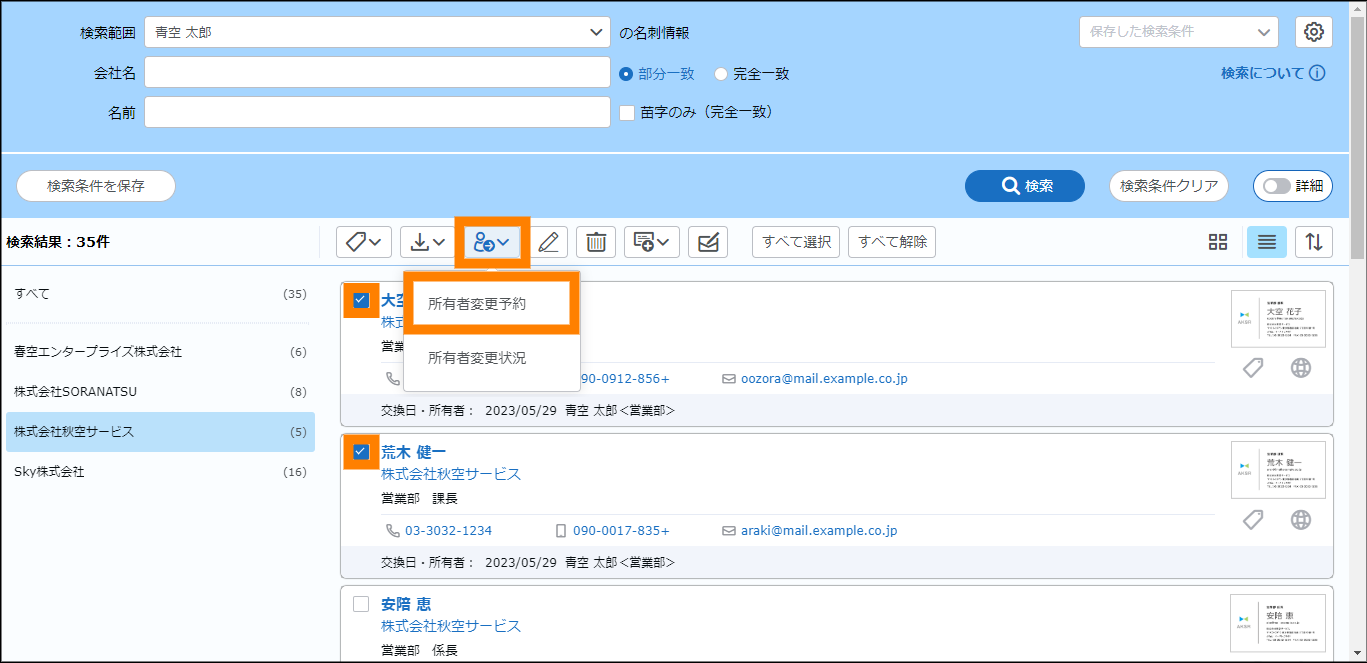
Task: Click tag icon on 大空 花子 card
Action: 1253,368
